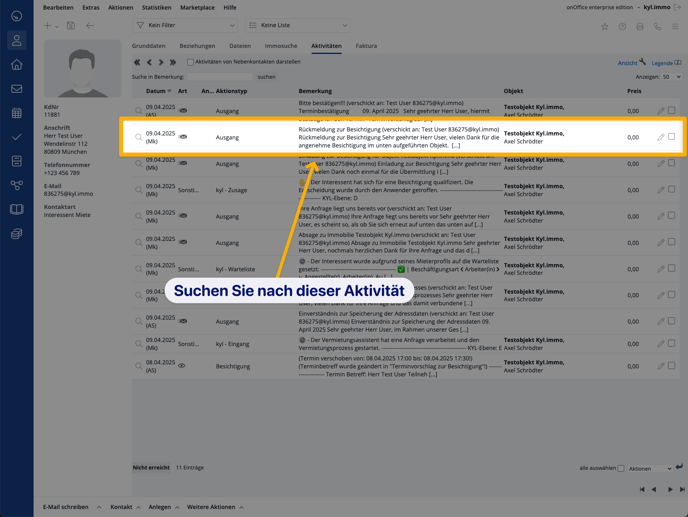Expand the Kontakt menu in the bottom bar
The width and height of the screenshot is (688, 517).
click(x=138, y=507)
